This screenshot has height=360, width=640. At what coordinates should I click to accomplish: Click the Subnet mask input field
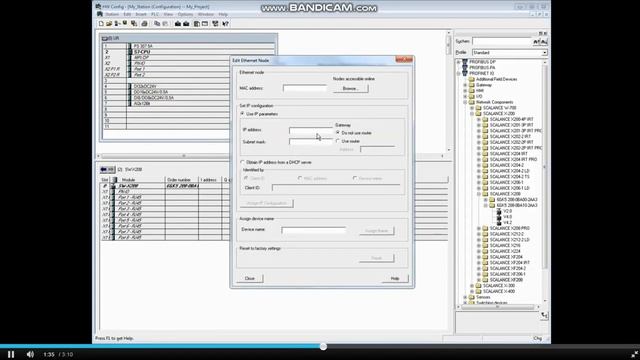click(311, 142)
